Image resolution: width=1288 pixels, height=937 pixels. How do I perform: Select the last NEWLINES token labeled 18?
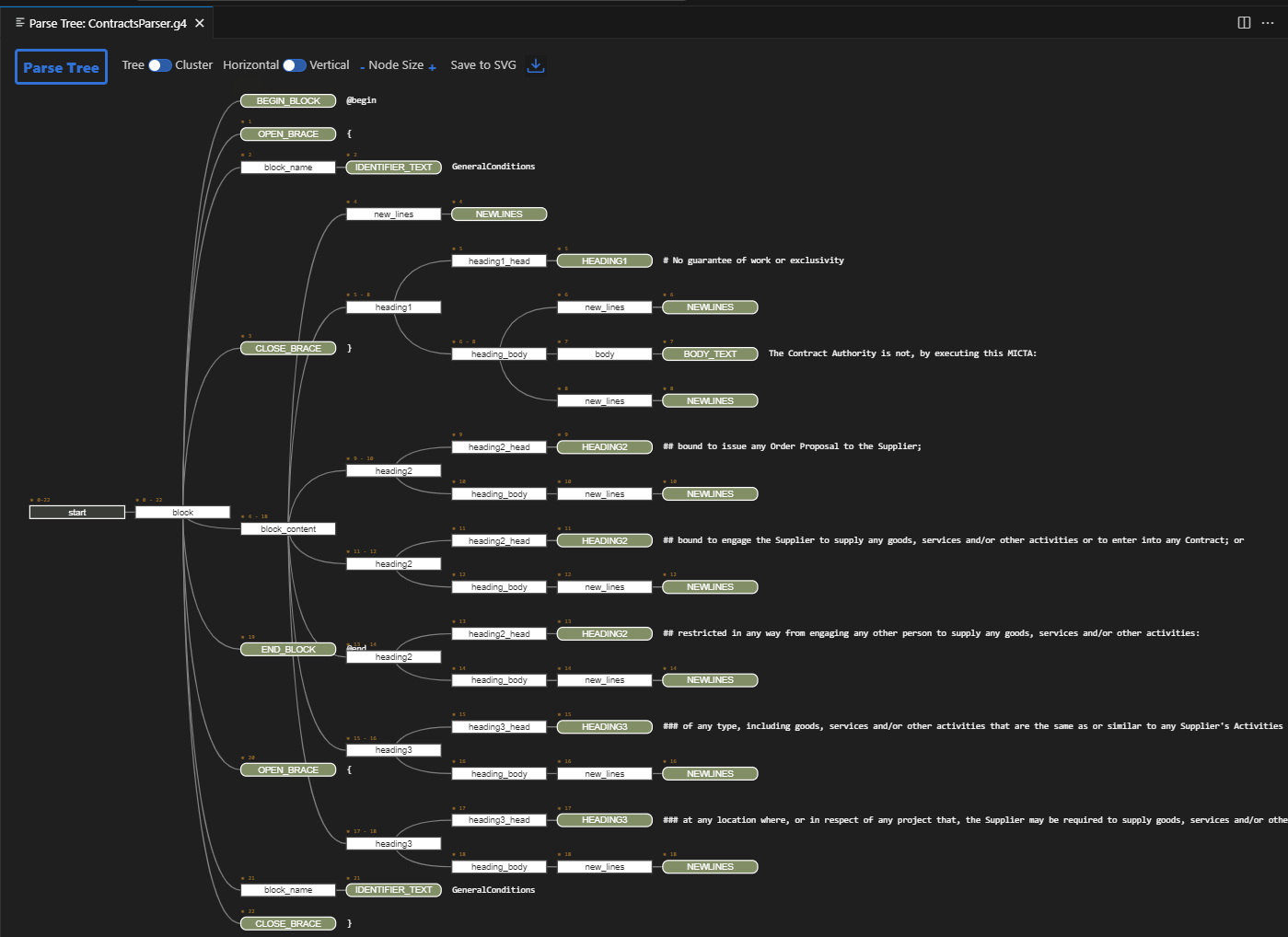click(710, 867)
